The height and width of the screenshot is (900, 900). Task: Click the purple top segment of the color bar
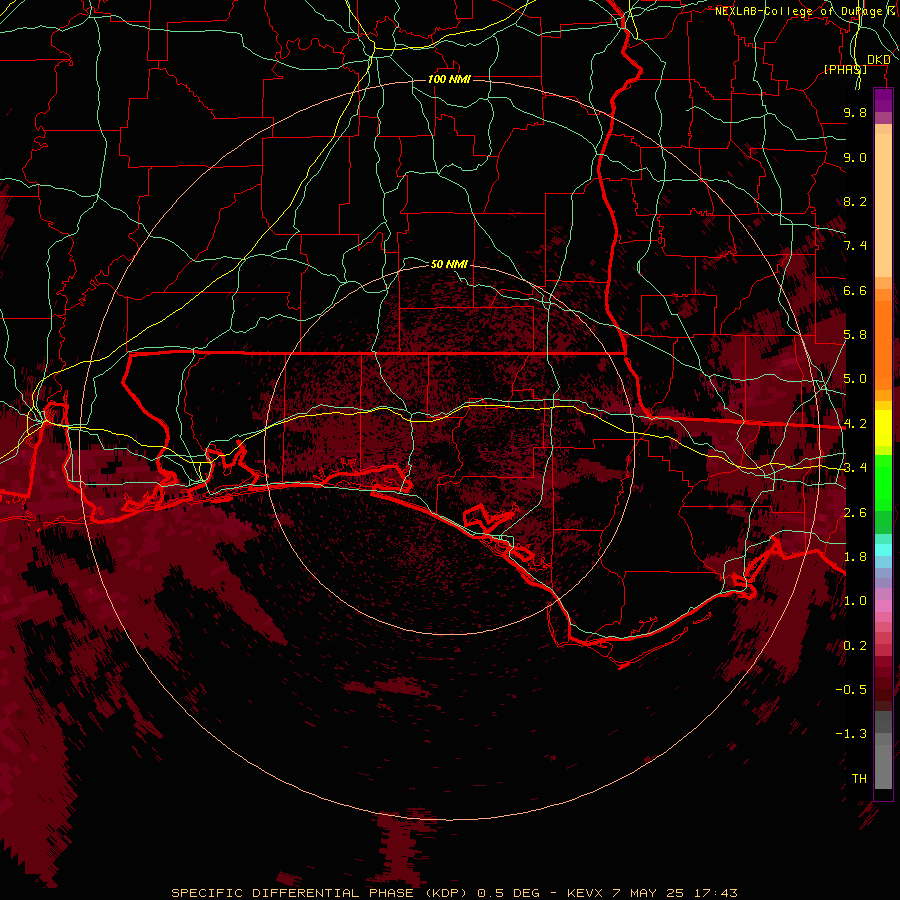(x=883, y=100)
